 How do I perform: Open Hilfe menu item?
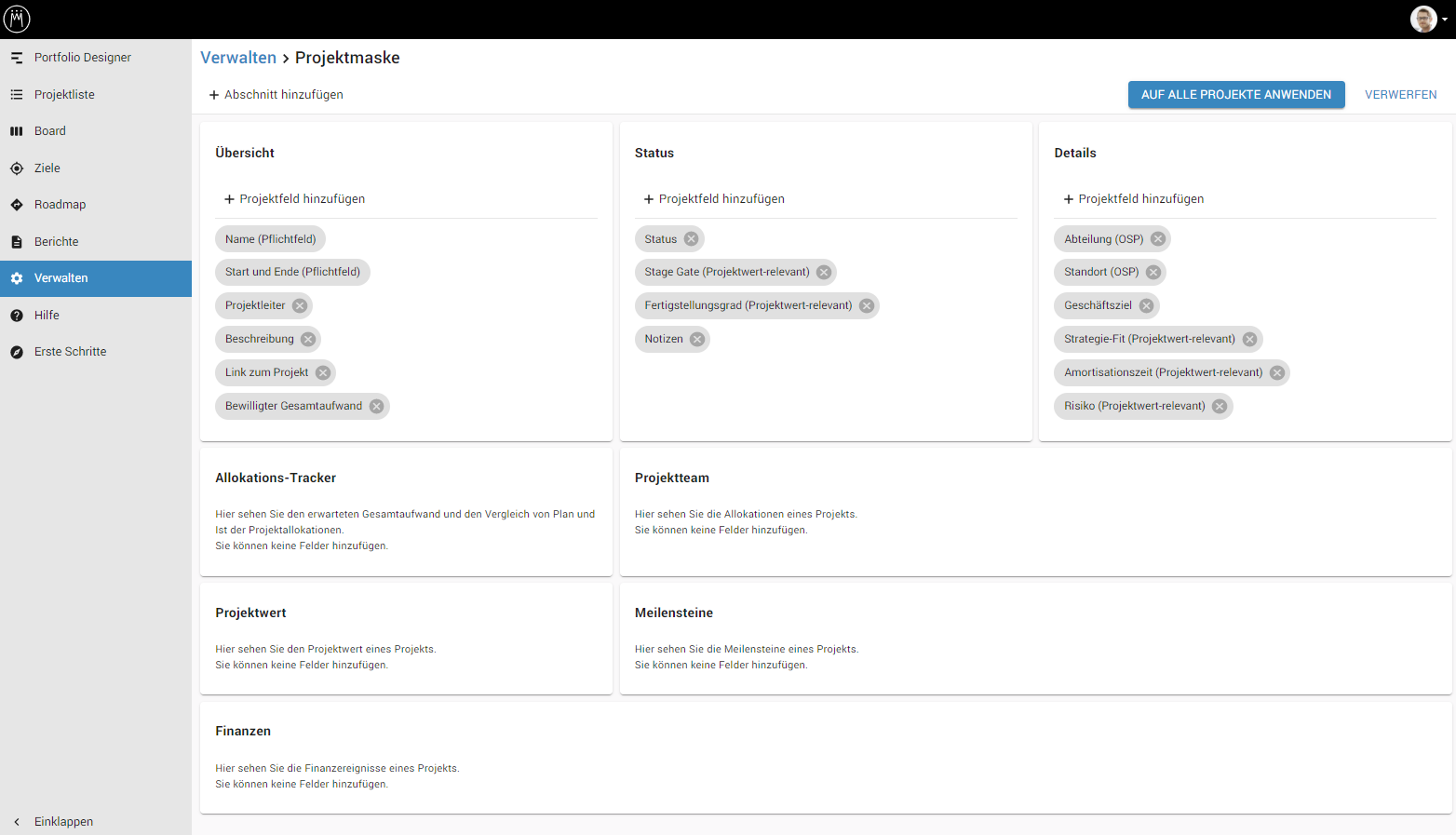coord(96,316)
